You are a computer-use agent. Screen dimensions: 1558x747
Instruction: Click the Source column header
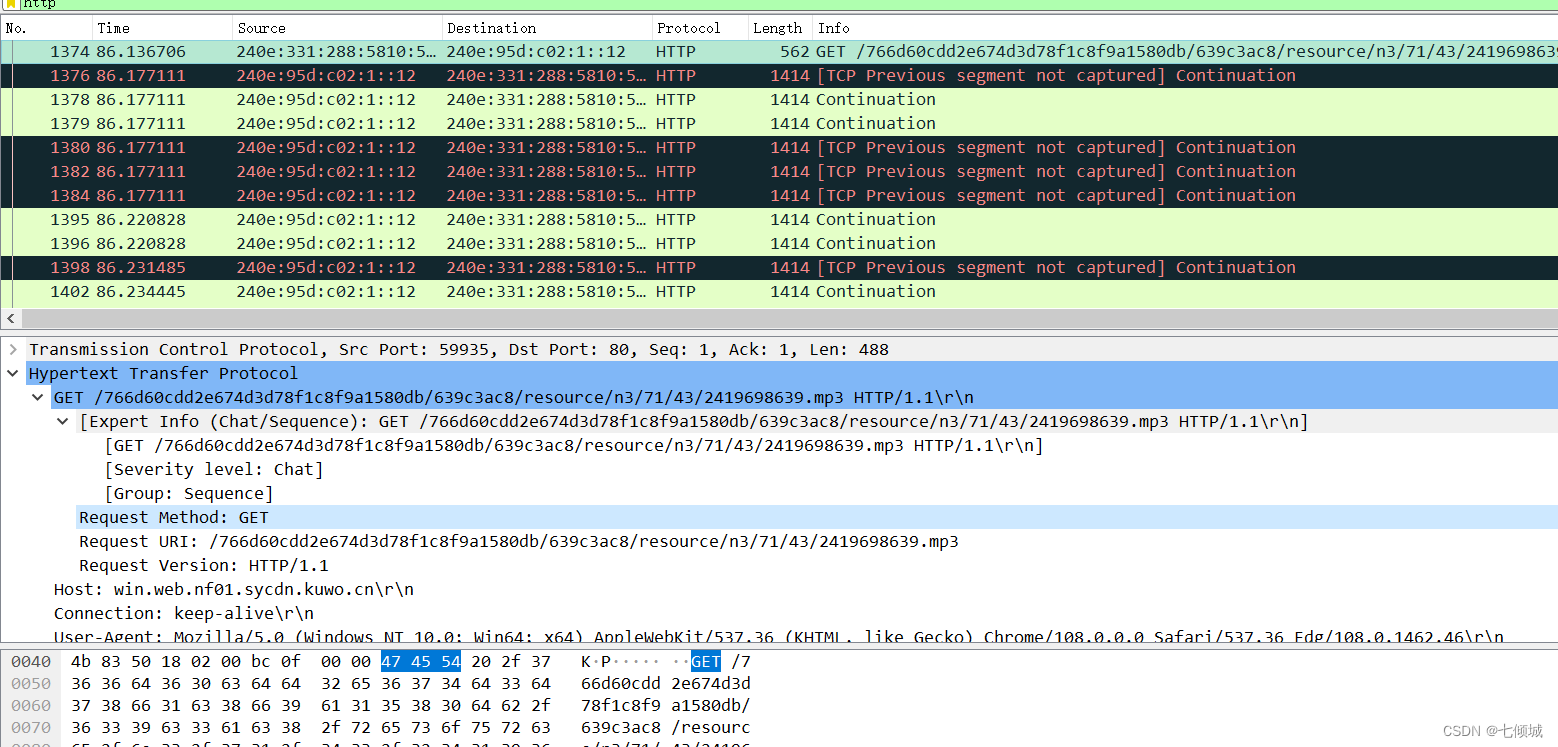coord(337,28)
